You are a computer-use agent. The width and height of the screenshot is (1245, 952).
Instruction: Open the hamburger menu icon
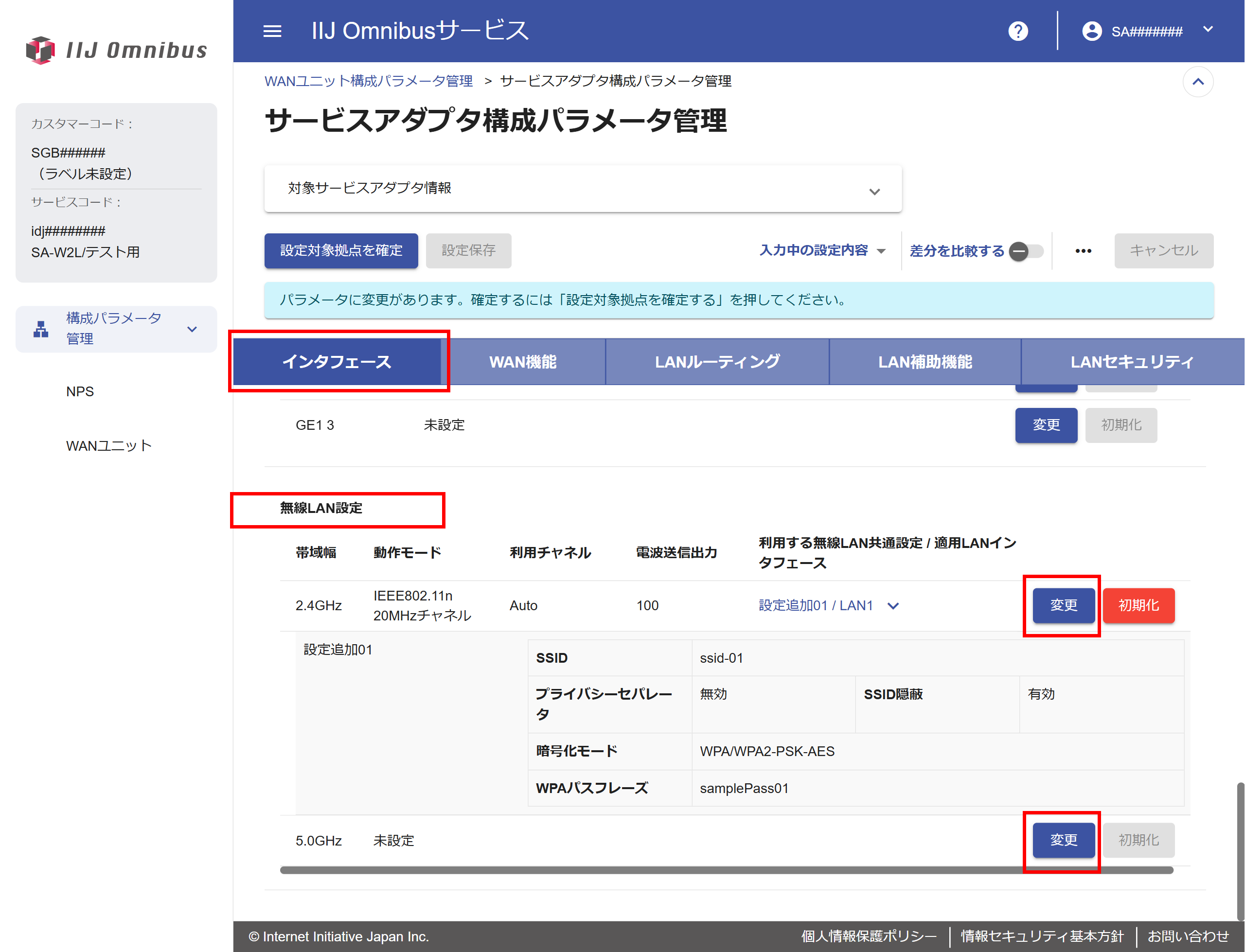pyautogui.click(x=272, y=31)
